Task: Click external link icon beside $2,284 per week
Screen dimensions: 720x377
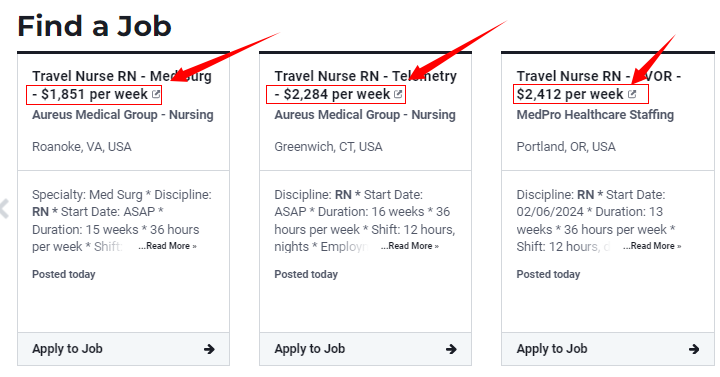Action: (x=398, y=94)
